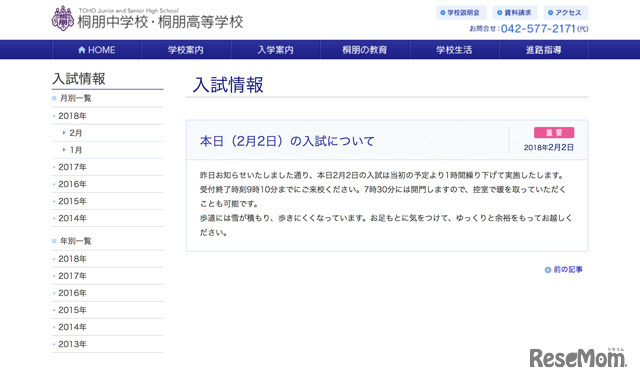Open 2016年 under 年別一覧
The image size is (640, 381).
click(72, 293)
